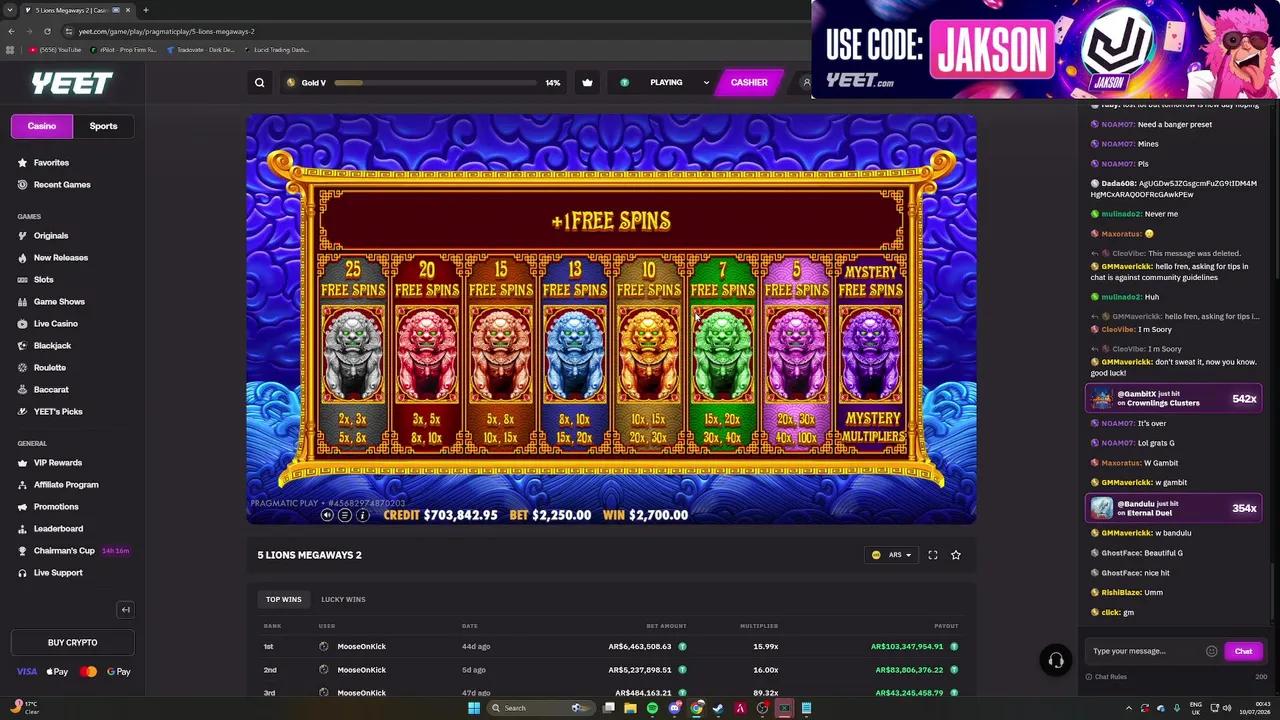1280x720 pixels.
Task: Open Chat Rules link
Action: tap(1110, 677)
